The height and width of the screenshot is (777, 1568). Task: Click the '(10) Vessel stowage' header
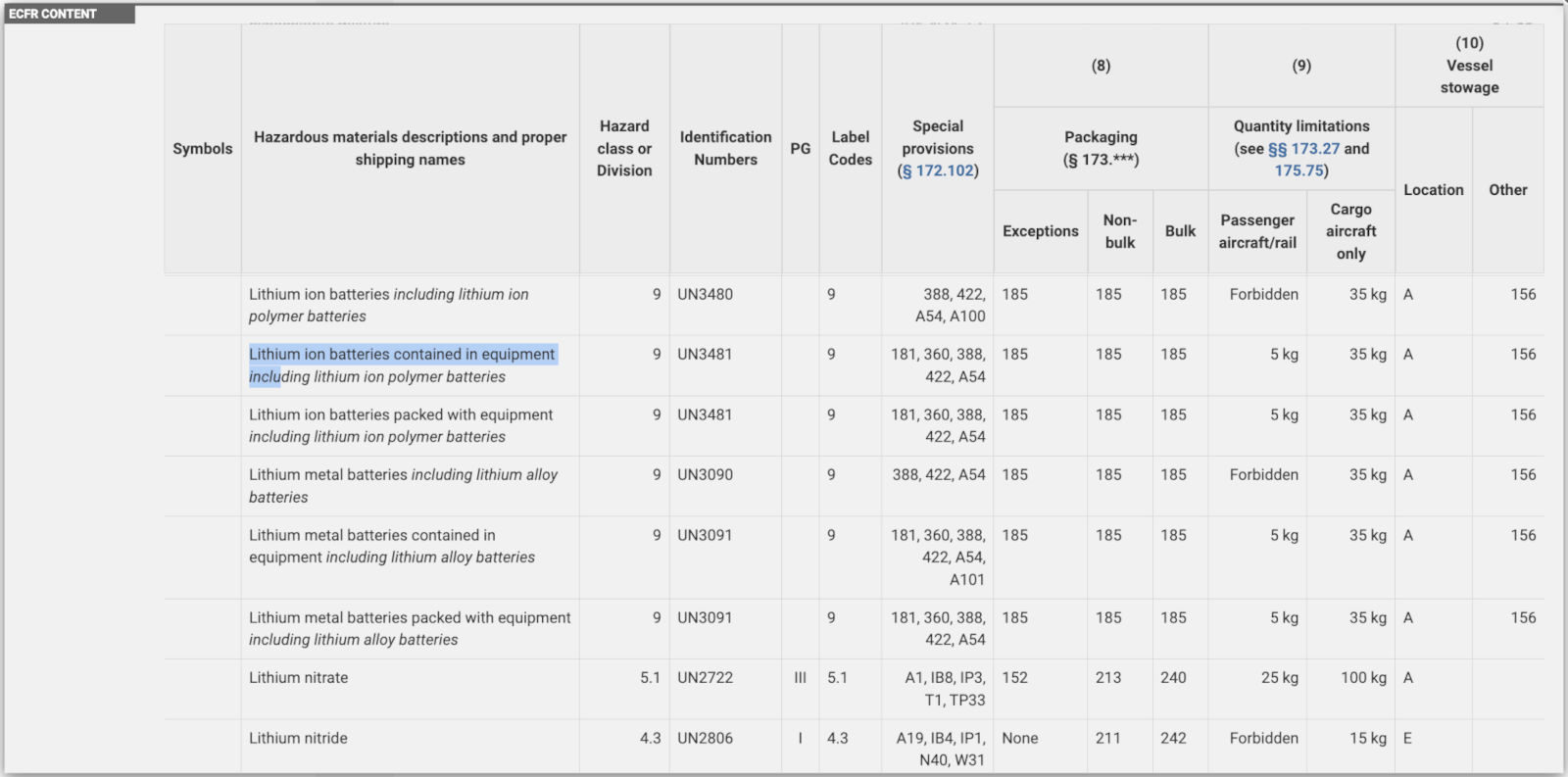tap(1470, 66)
